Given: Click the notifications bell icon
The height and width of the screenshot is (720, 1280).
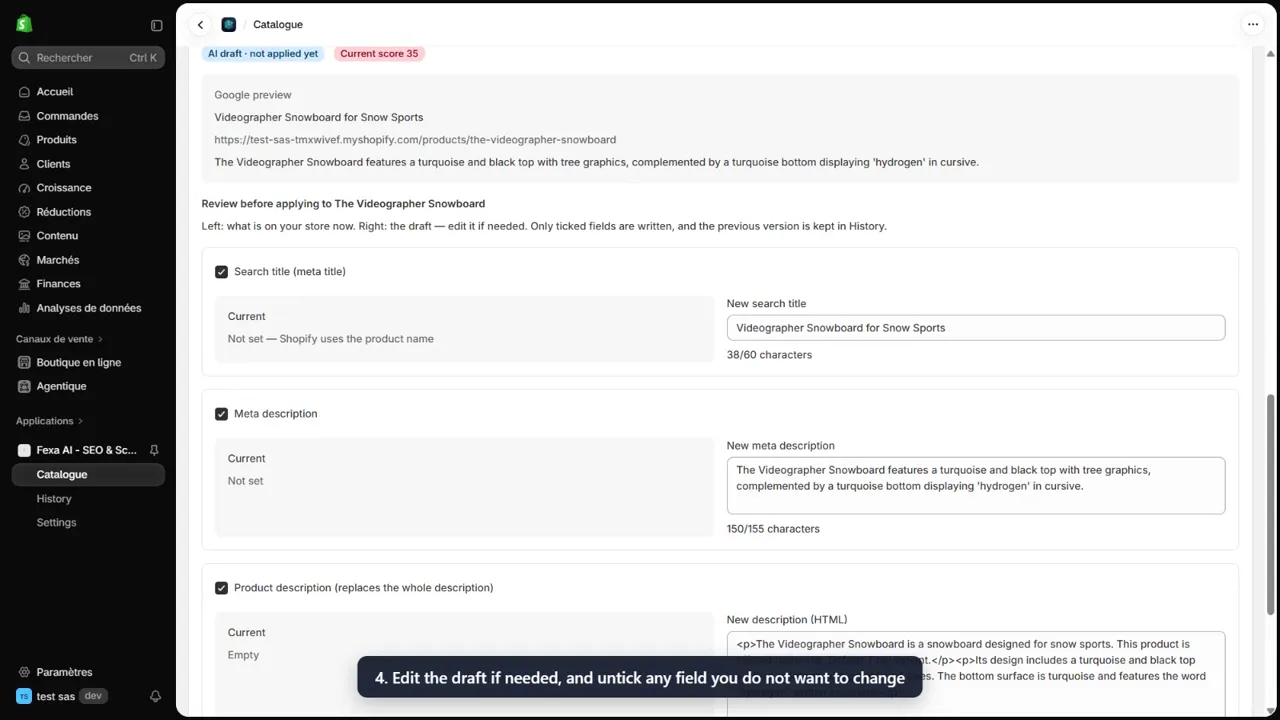Looking at the screenshot, I should (156, 696).
